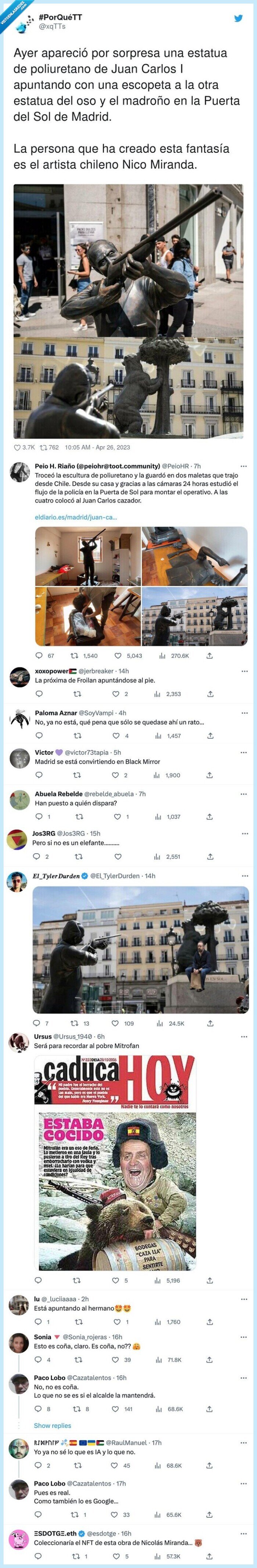Viewport: 257px width, 1568px height.
Task: Like Peio H. Riaño's tweet
Action: point(118,656)
